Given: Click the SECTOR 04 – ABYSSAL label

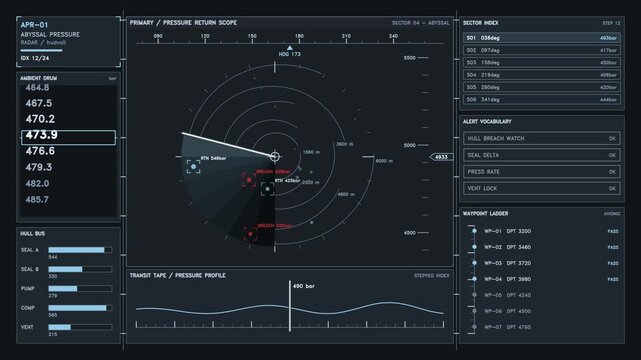Looking at the screenshot, I should (421, 23).
